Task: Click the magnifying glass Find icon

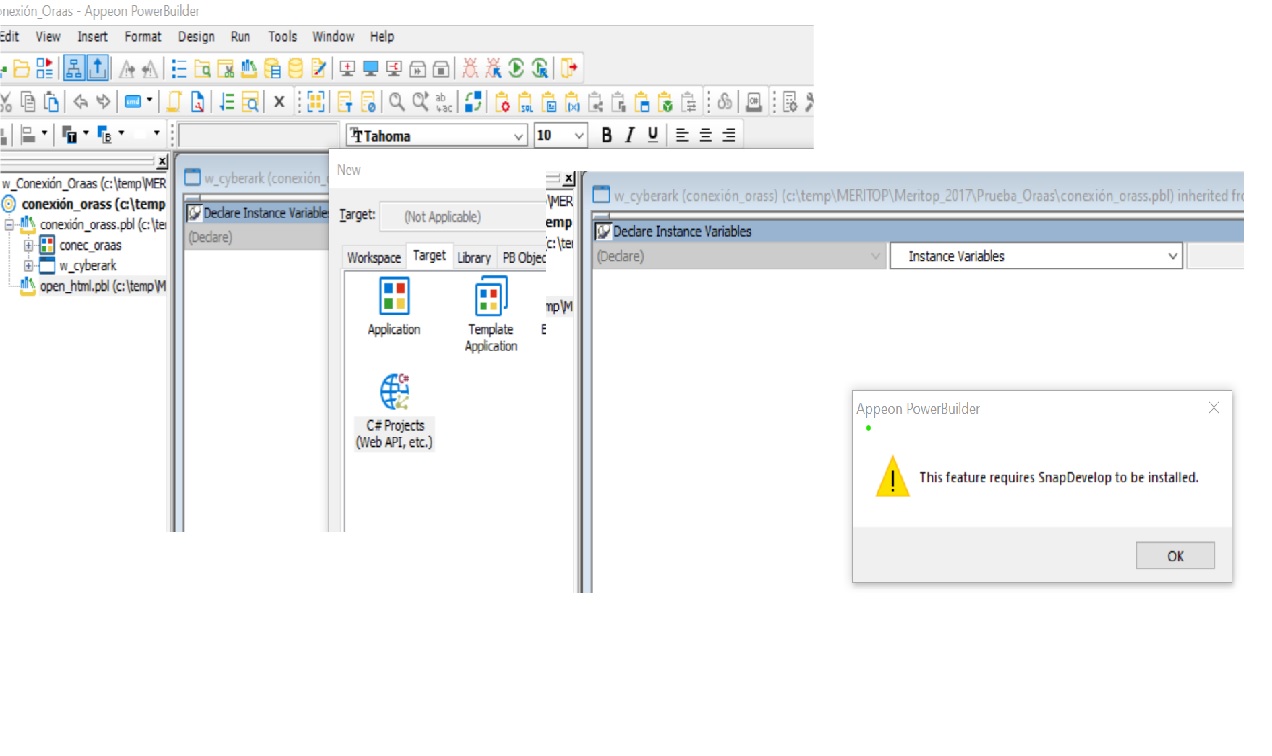Action: pyautogui.click(x=397, y=102)
